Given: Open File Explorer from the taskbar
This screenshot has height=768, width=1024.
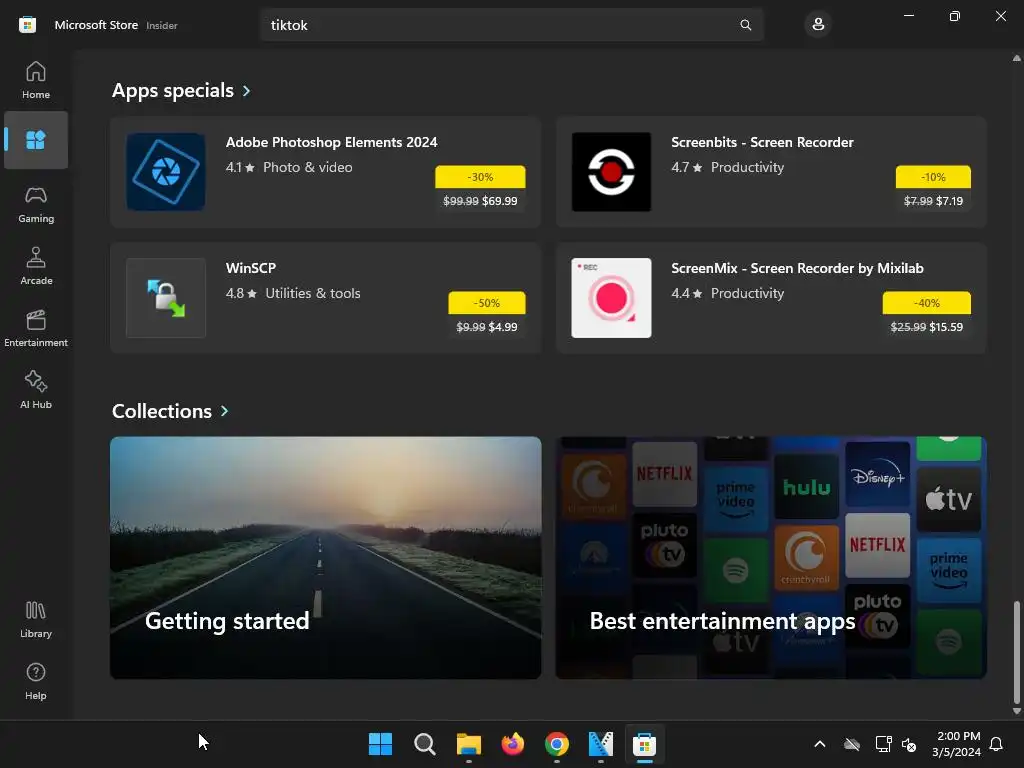Looking at the screenshot, I should (x=468, y=744).
